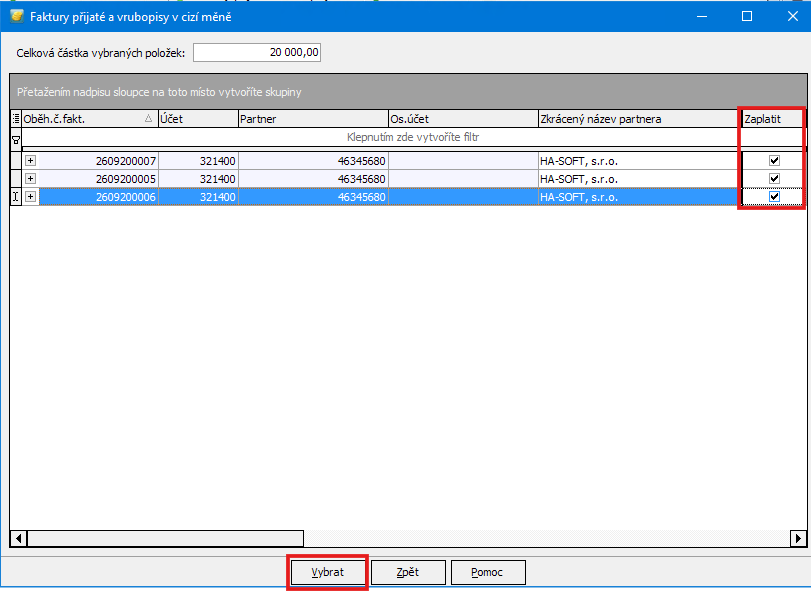Screen dimensions: 811x591
Task: Click filter row 'Klepnutím zde vytvoříte filtr'
Action: click(x=408, y=137)
